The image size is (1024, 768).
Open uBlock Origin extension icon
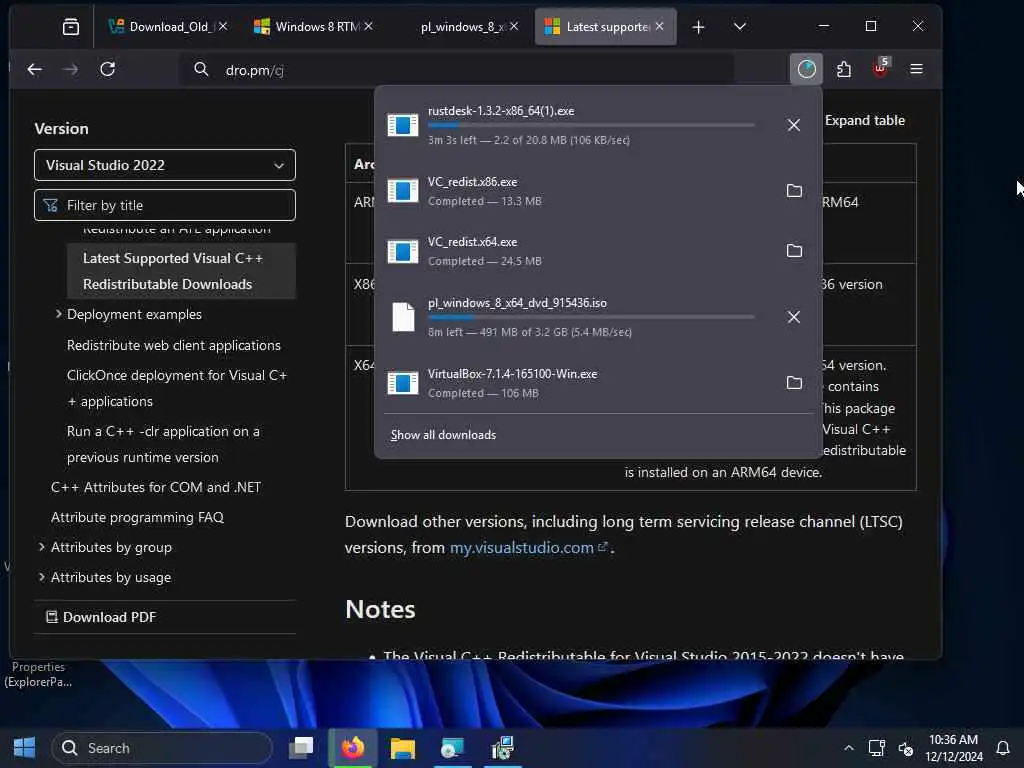pyautogui.click(x=881, y=68)
